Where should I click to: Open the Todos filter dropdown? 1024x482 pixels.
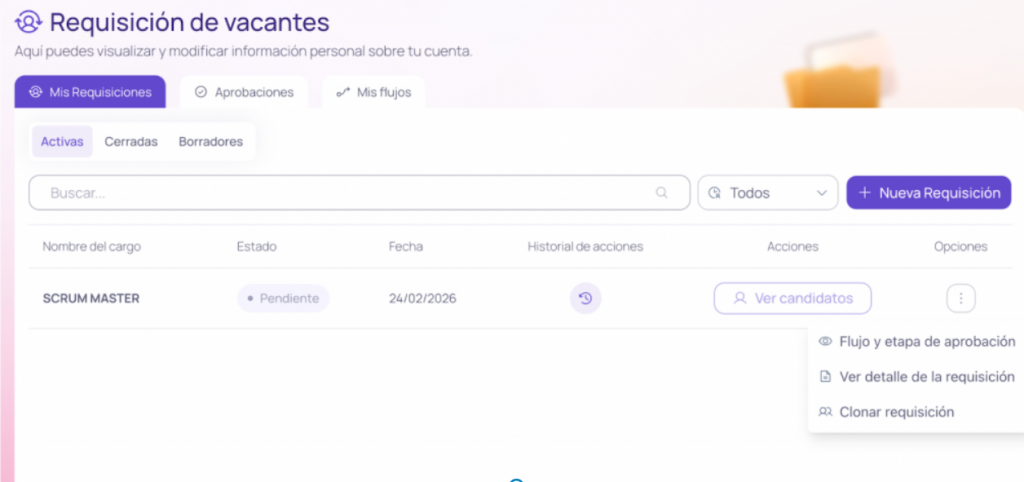tap(767, 193)
